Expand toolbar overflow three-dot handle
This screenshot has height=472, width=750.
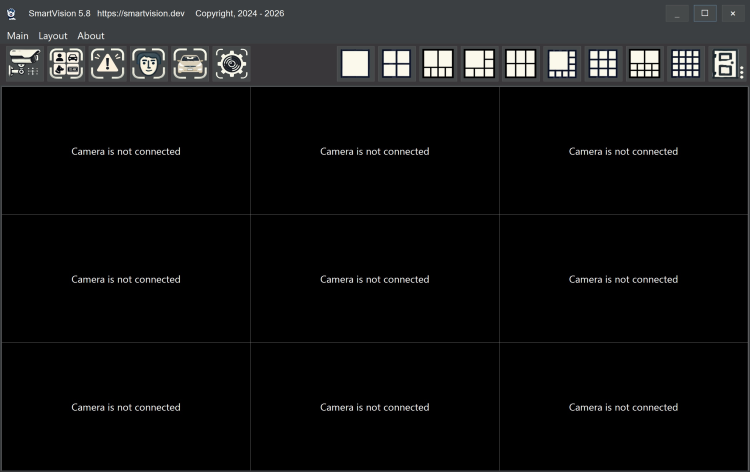tap(742, 71)
